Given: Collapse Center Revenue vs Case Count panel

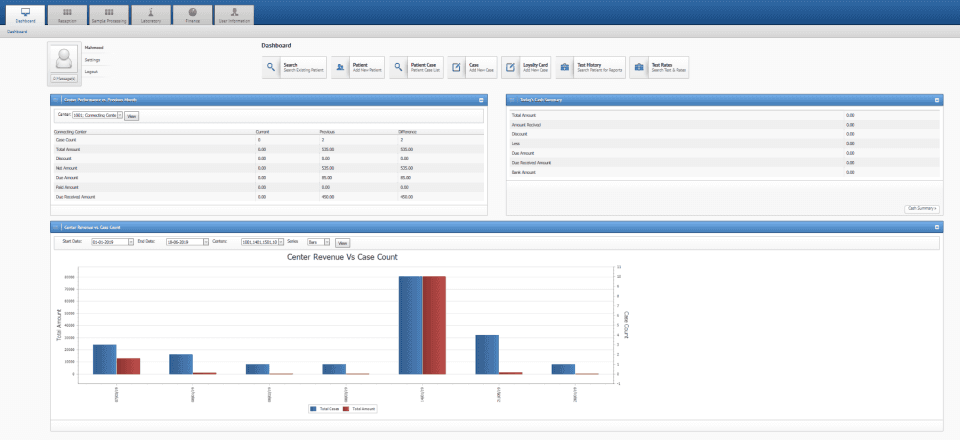Looking at the screenshot, I should (x=937, y=226).
